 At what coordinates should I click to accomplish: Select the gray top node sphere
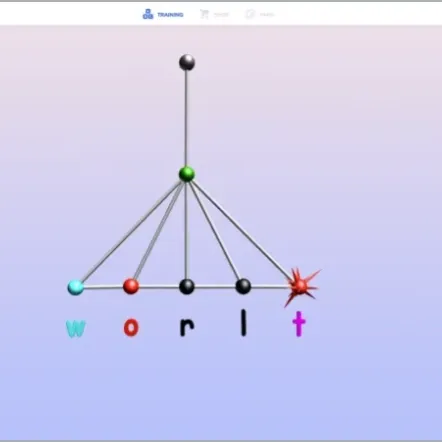[x=187, y=62]
